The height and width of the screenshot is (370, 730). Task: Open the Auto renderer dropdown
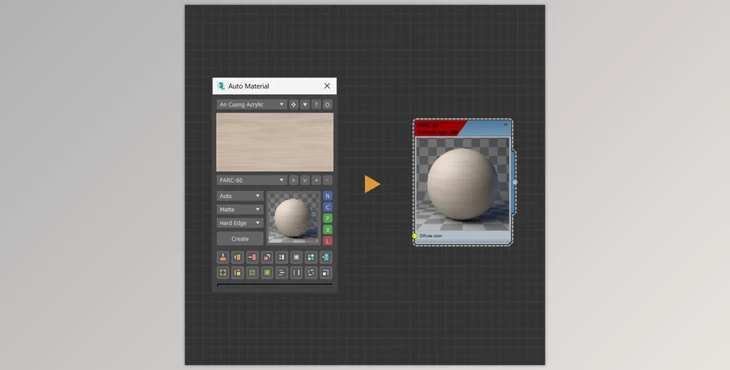240,196
